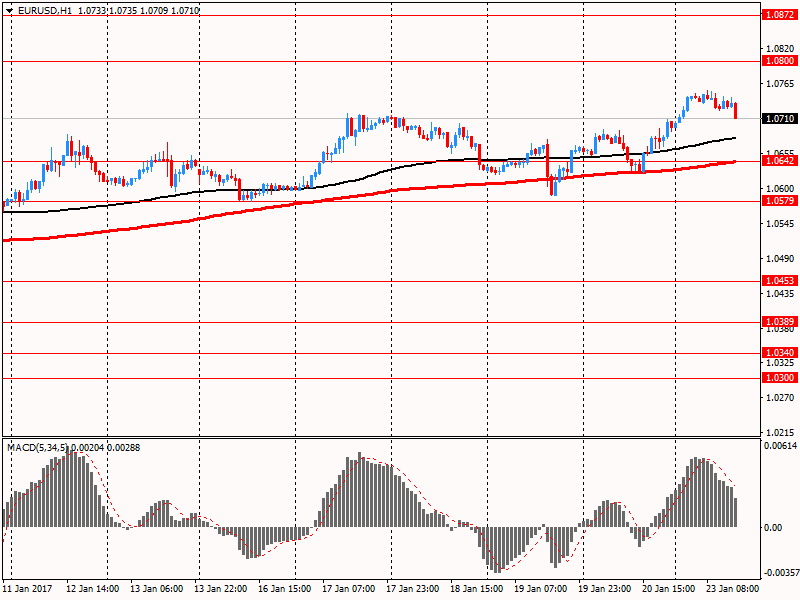Select the 1.0642 red price label
This screenshot has height=600, width=800.
[778, 161]
